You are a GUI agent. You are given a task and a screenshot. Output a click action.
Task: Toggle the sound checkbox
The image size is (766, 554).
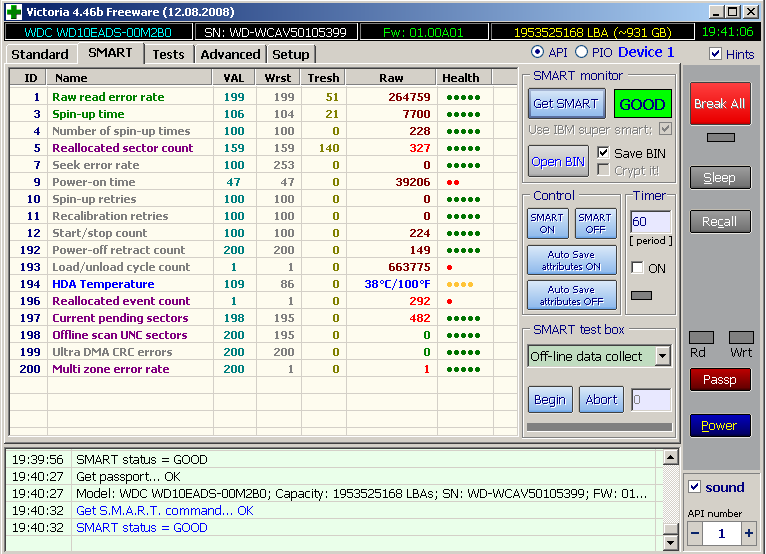click(x=695, y=488)
